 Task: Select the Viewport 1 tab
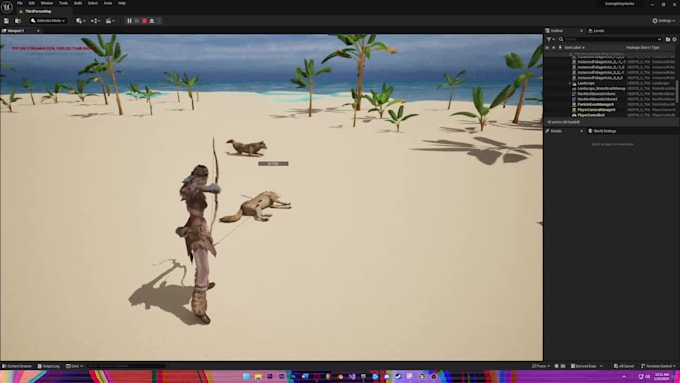click(16, 31)
